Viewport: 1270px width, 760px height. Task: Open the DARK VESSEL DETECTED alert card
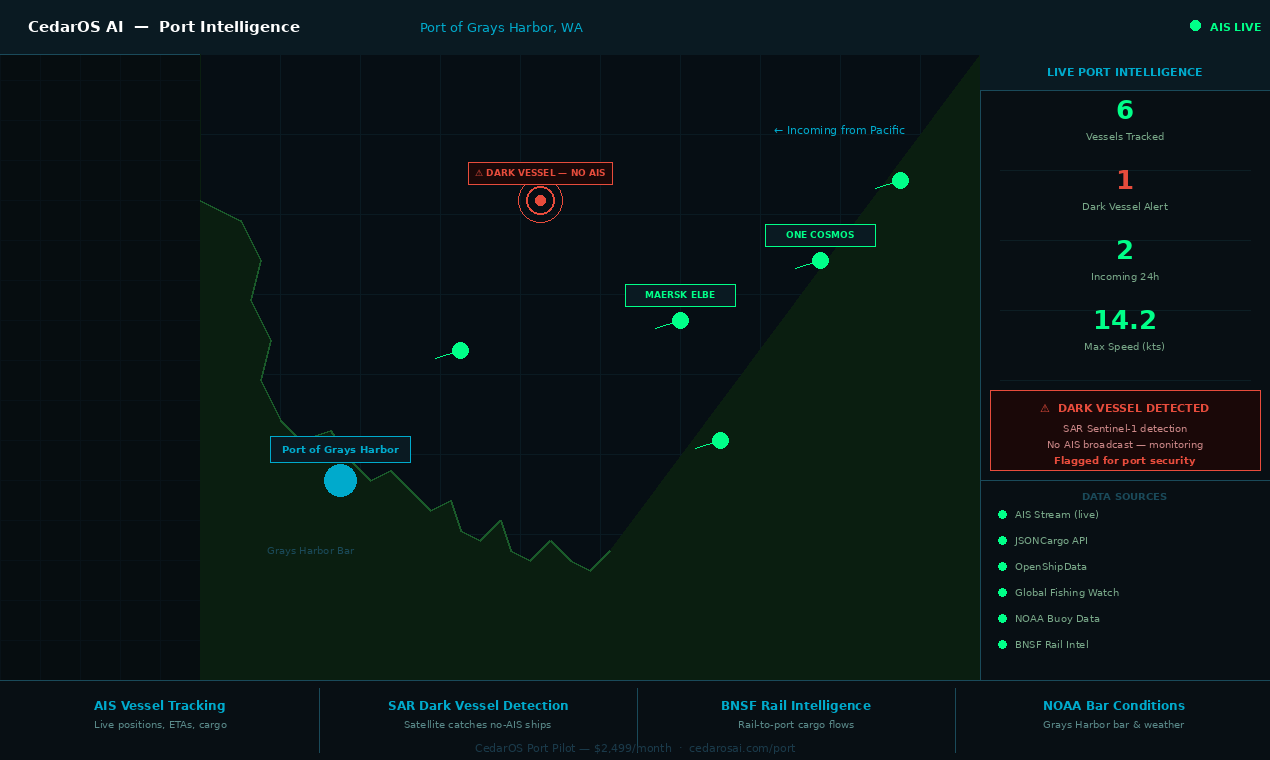(1125, 430)
